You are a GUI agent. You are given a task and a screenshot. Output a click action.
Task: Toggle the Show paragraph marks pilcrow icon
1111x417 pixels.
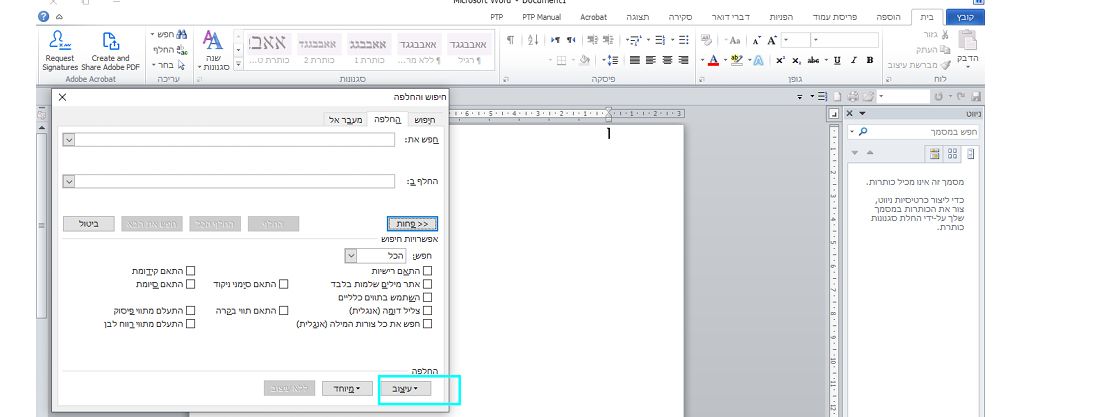click(x=510, y=40)
